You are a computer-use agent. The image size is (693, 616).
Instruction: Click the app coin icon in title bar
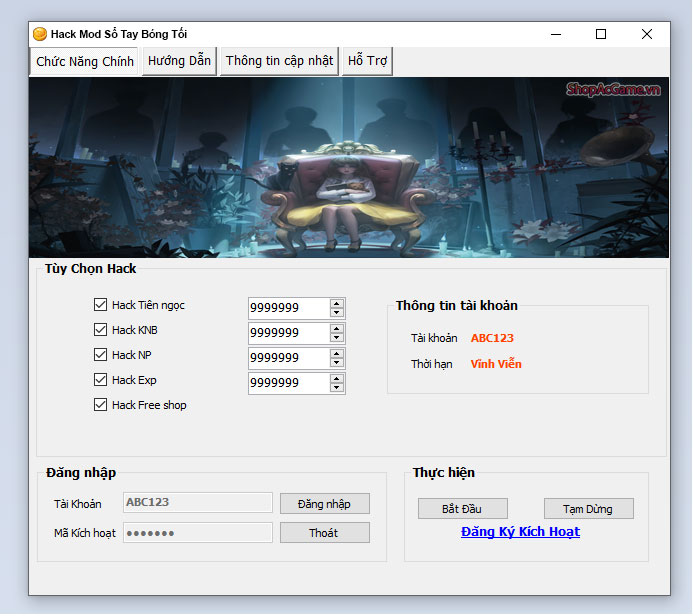point(40,34)
